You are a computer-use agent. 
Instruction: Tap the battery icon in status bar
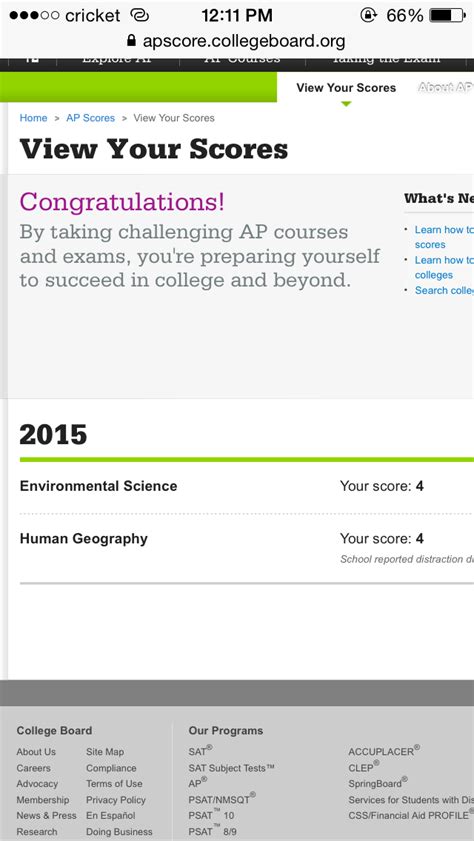447,16
